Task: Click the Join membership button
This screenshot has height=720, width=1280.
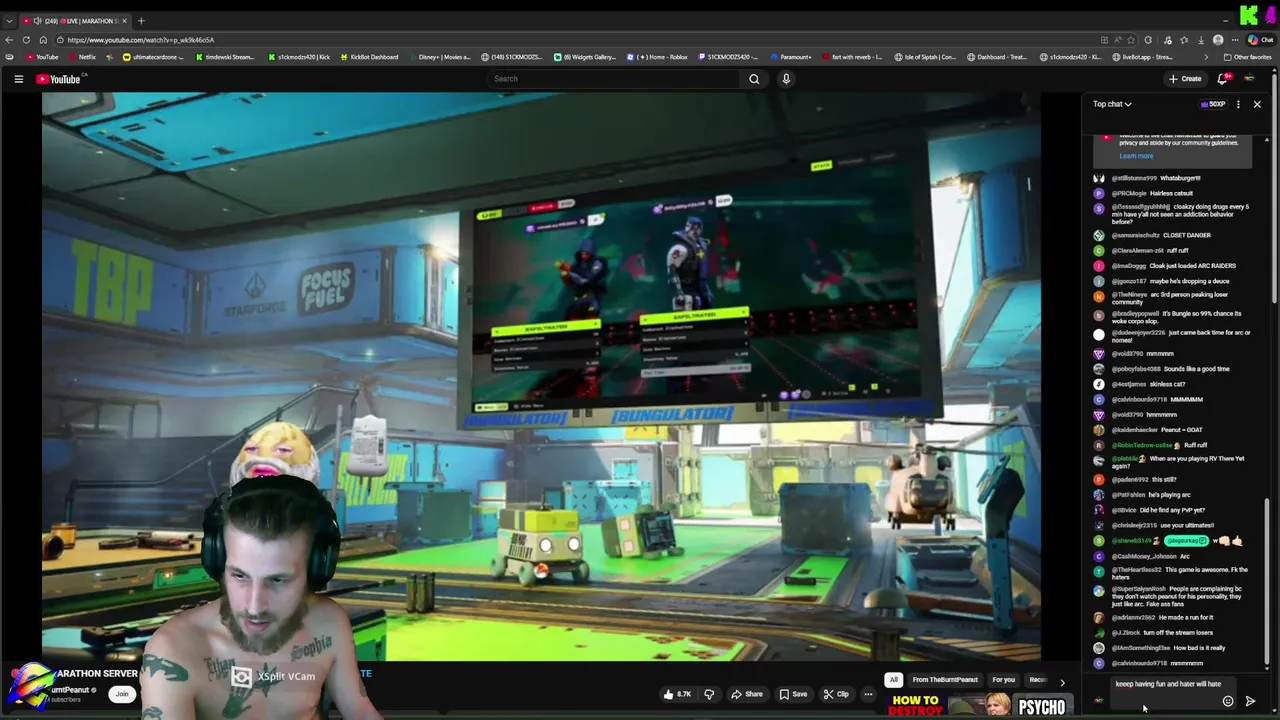Action: point(122,694)
